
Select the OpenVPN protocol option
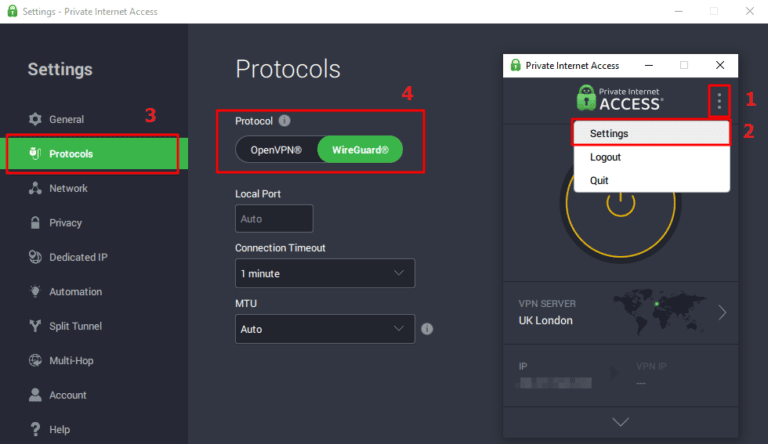(276, 150)
